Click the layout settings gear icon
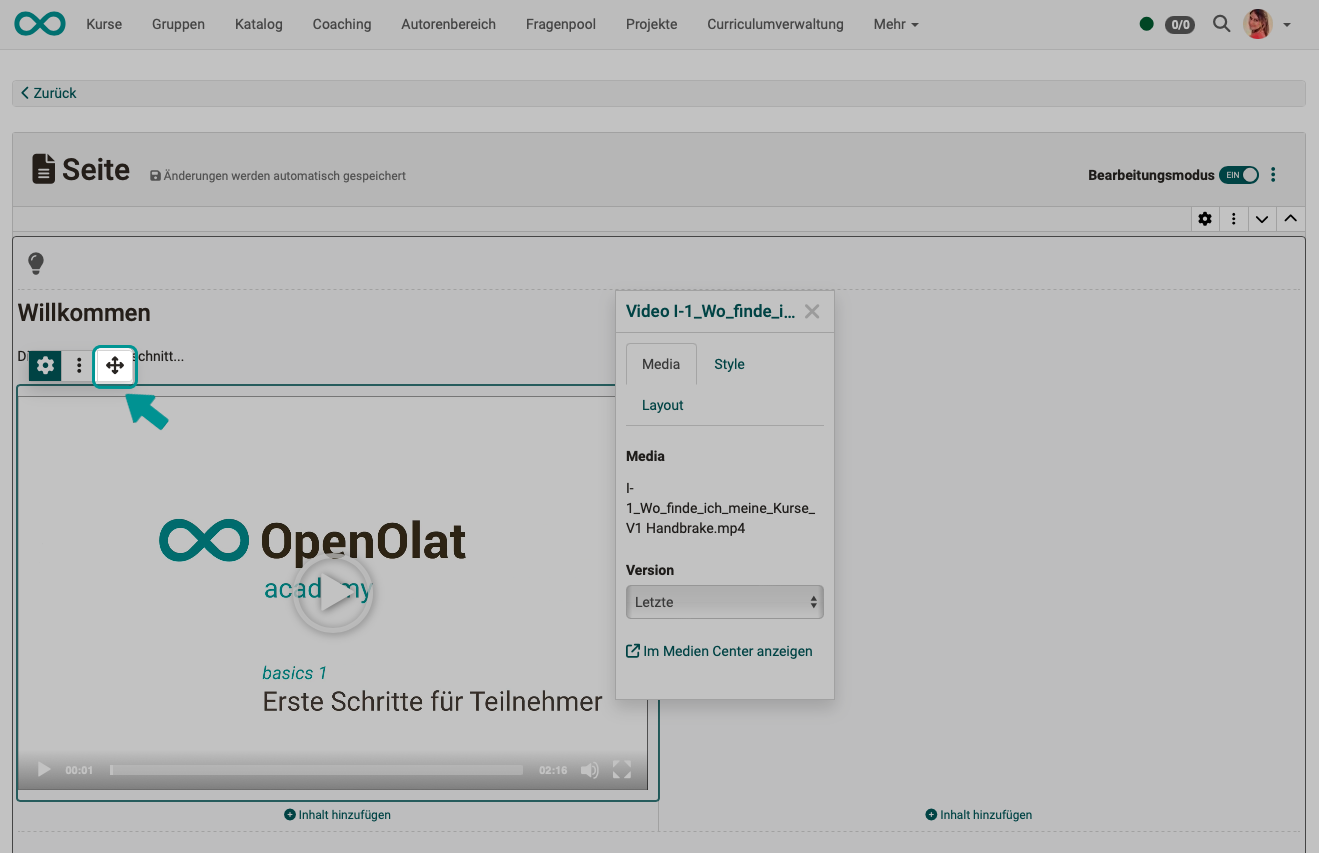The height and width of the screenshot is (853, 1319). coord(1205,219)
